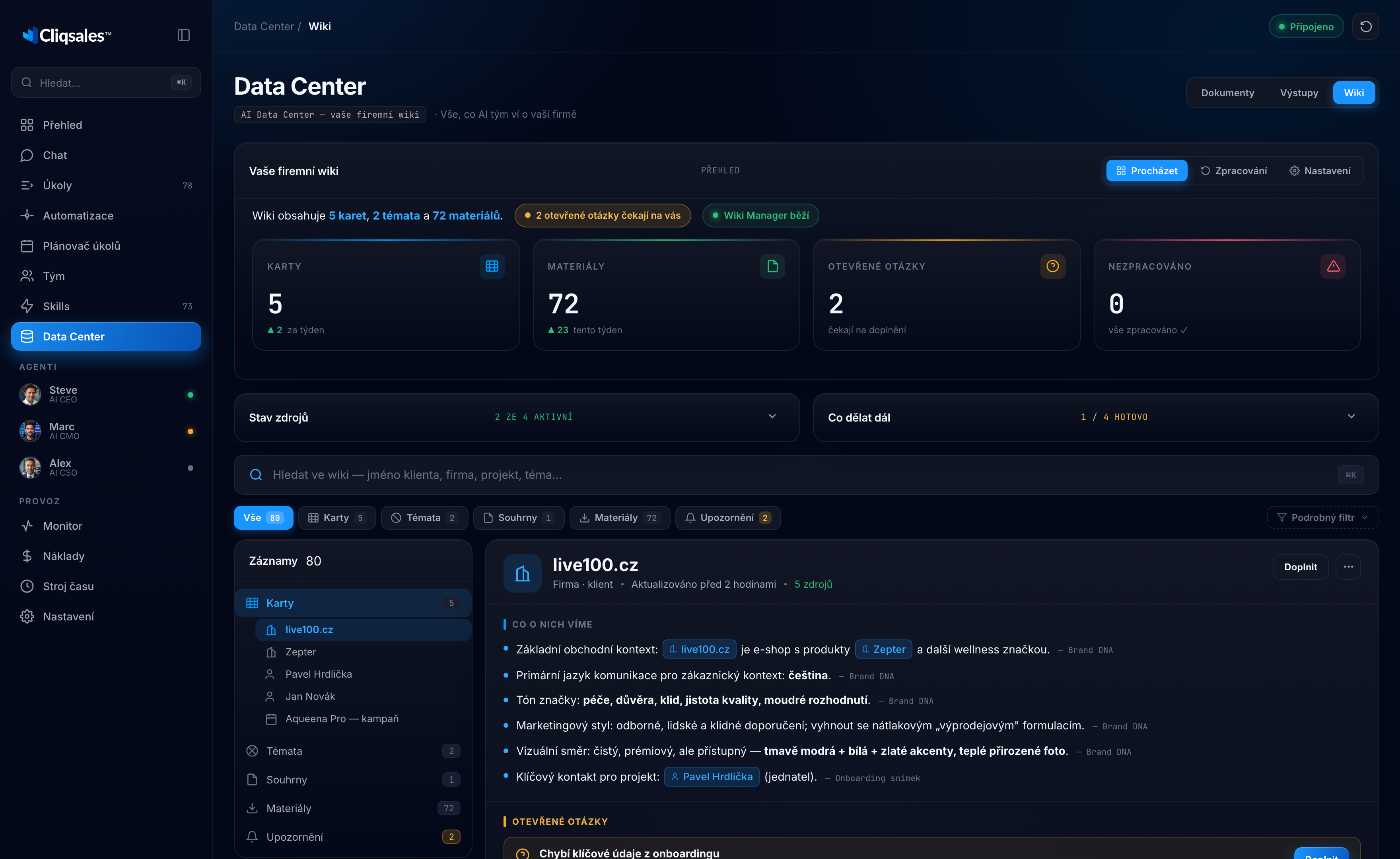Open Skills in the sidebar
This screenshot has height=859, width=1400.
point(106,306)
